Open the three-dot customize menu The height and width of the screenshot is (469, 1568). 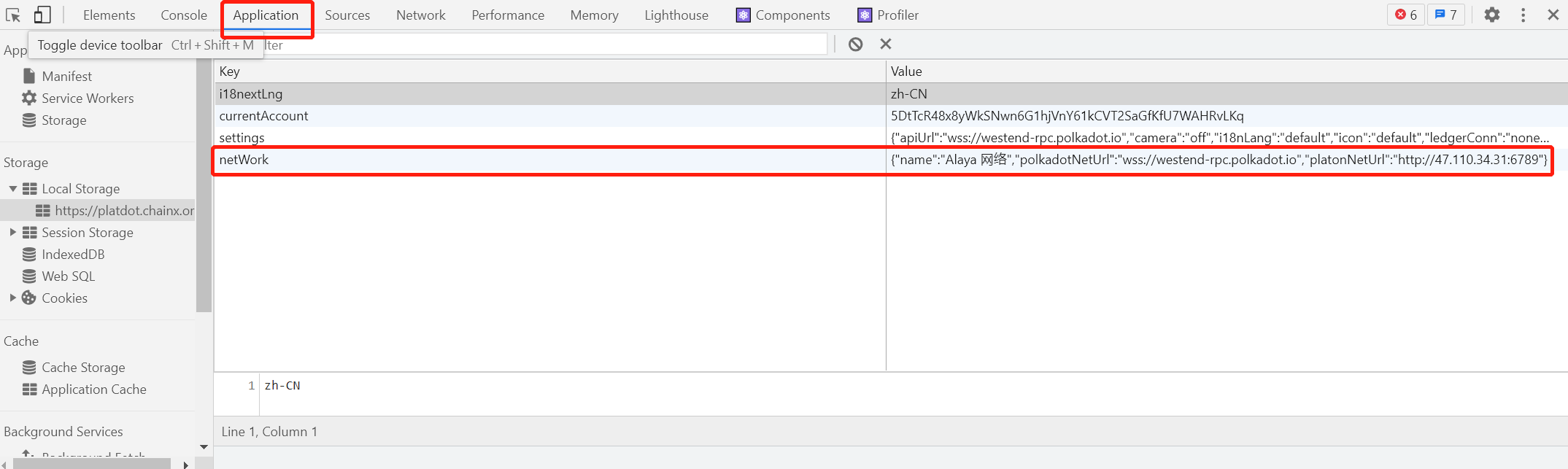tap(1523, 15)
